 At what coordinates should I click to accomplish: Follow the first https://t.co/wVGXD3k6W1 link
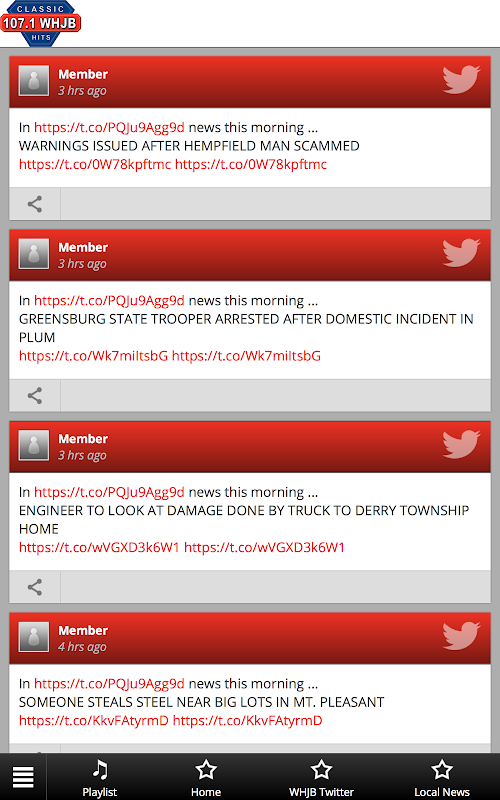coord(99,547)
